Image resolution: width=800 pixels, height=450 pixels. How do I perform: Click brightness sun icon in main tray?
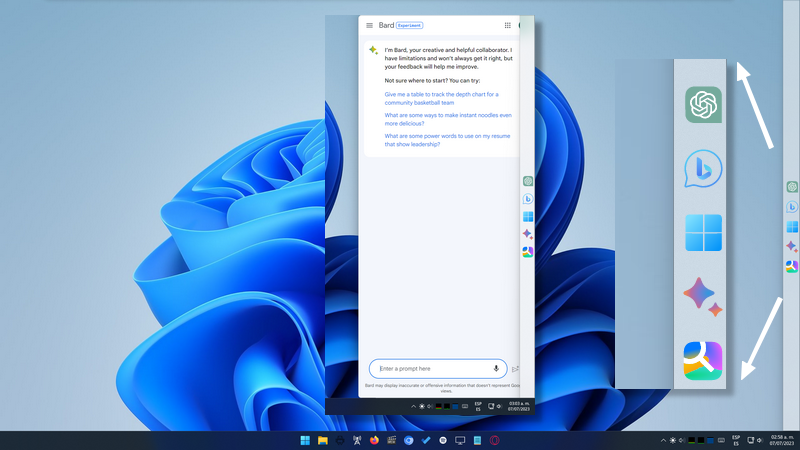click(672, 440)
